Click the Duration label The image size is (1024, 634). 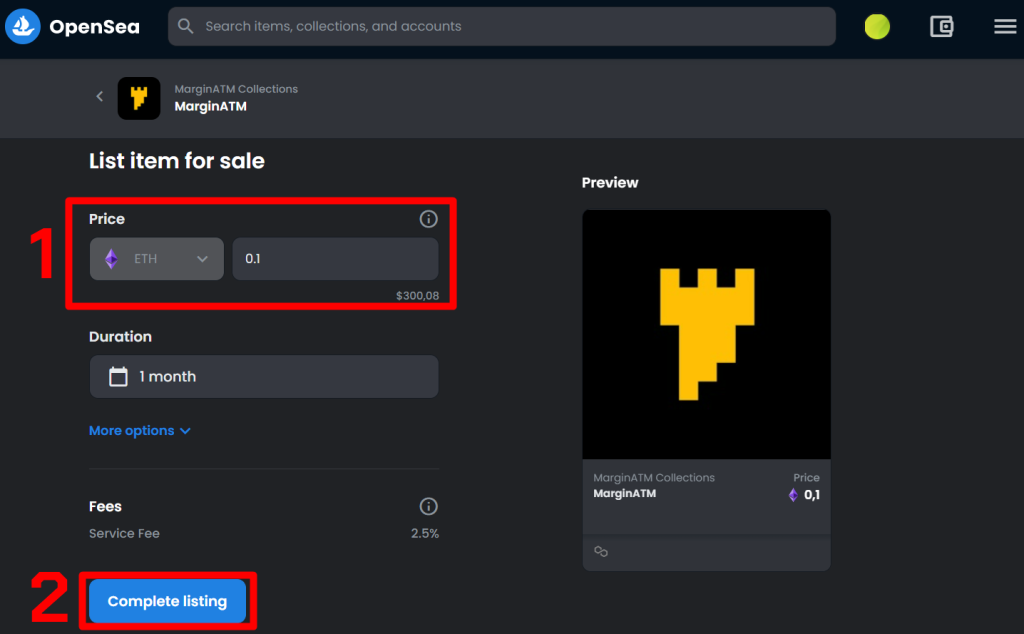coord(120,337)
